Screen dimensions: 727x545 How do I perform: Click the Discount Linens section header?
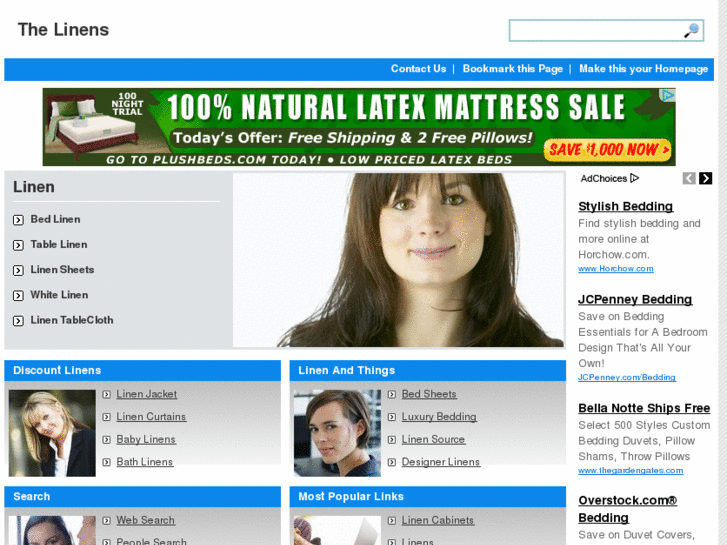(142, 371)
